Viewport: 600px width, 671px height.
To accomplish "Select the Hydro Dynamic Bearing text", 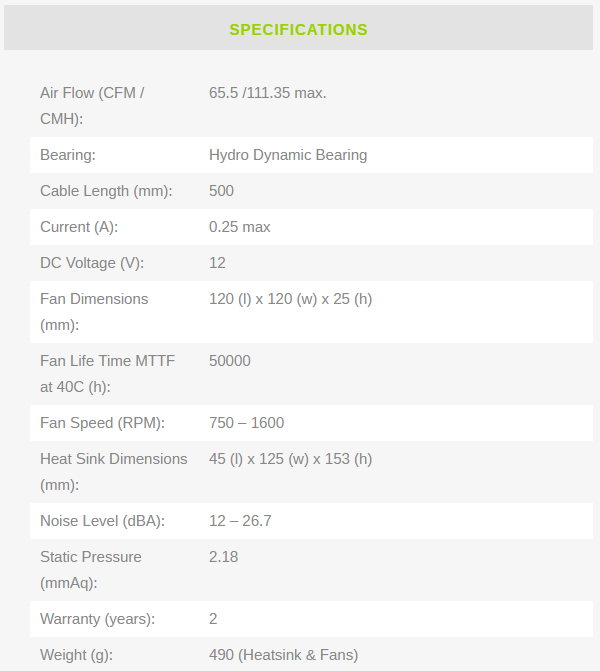I will click(x=287, y=155).
